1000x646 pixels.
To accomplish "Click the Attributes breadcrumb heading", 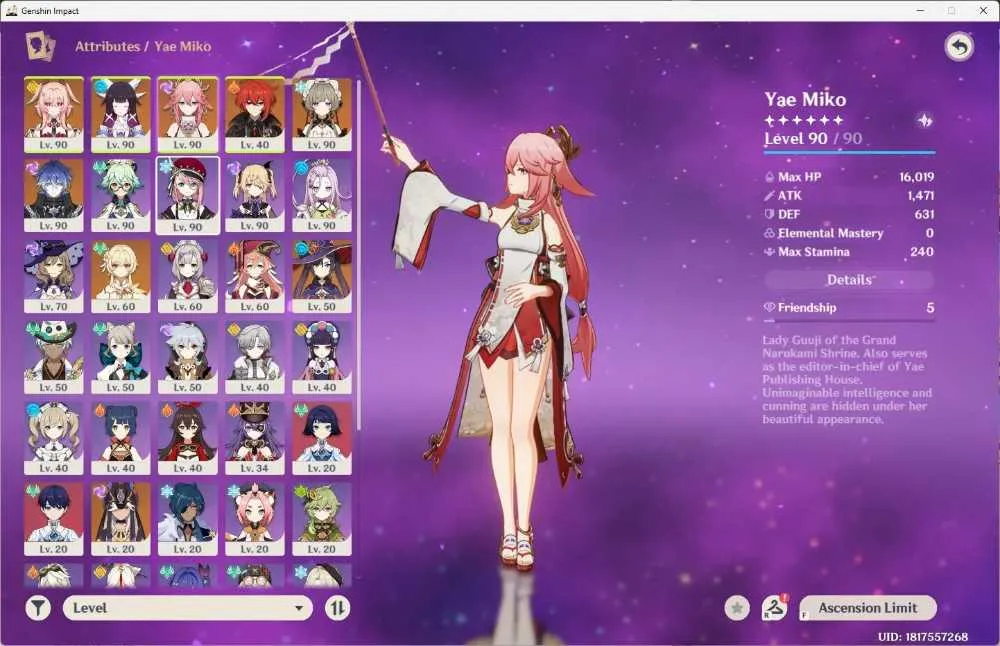I will tap(107, 46).
